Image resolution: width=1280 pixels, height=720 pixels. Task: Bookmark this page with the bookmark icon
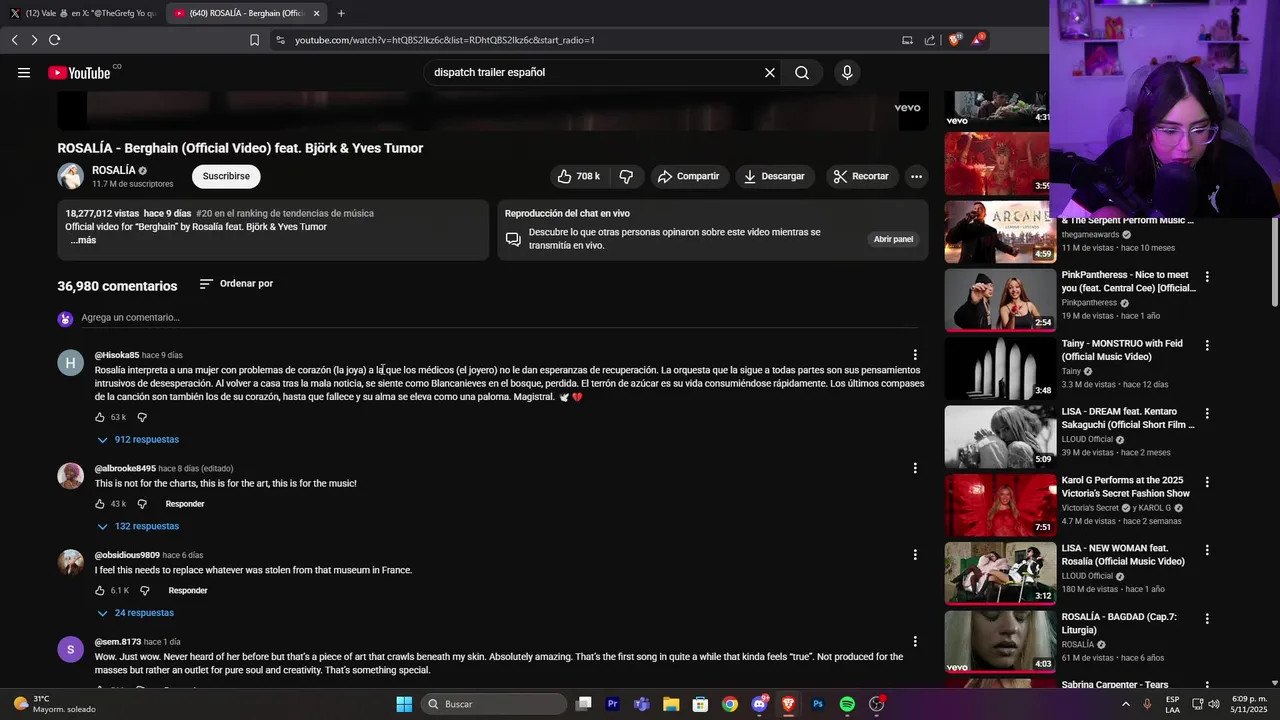point(254,40)
